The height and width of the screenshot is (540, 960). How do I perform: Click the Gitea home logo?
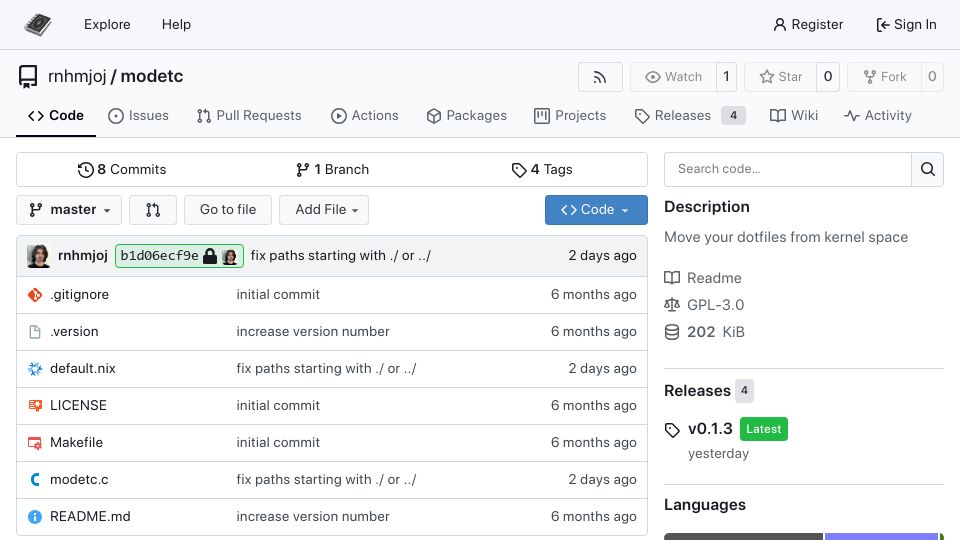[37, 24]
